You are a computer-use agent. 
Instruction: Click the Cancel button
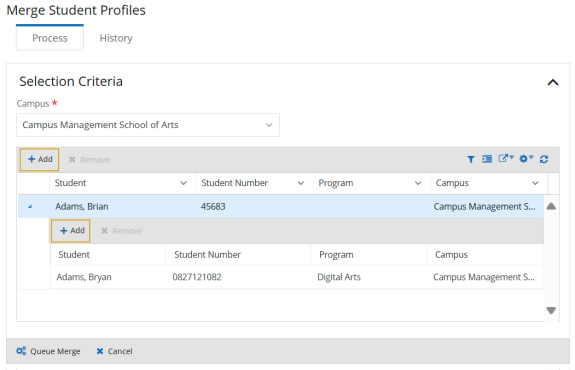(x=114, y=351)
